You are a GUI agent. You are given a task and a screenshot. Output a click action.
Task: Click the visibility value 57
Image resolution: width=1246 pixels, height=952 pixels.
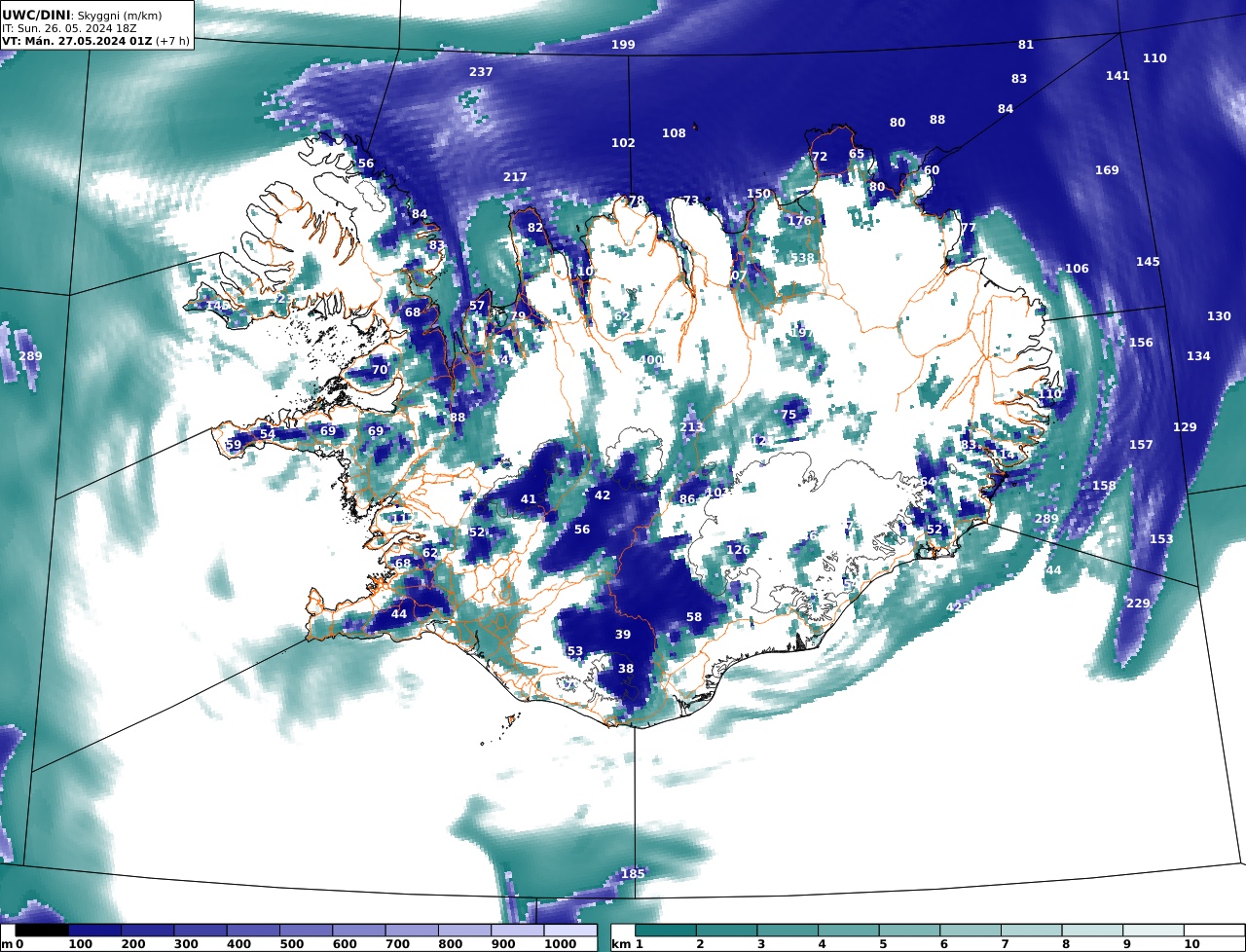coord(477,306)
